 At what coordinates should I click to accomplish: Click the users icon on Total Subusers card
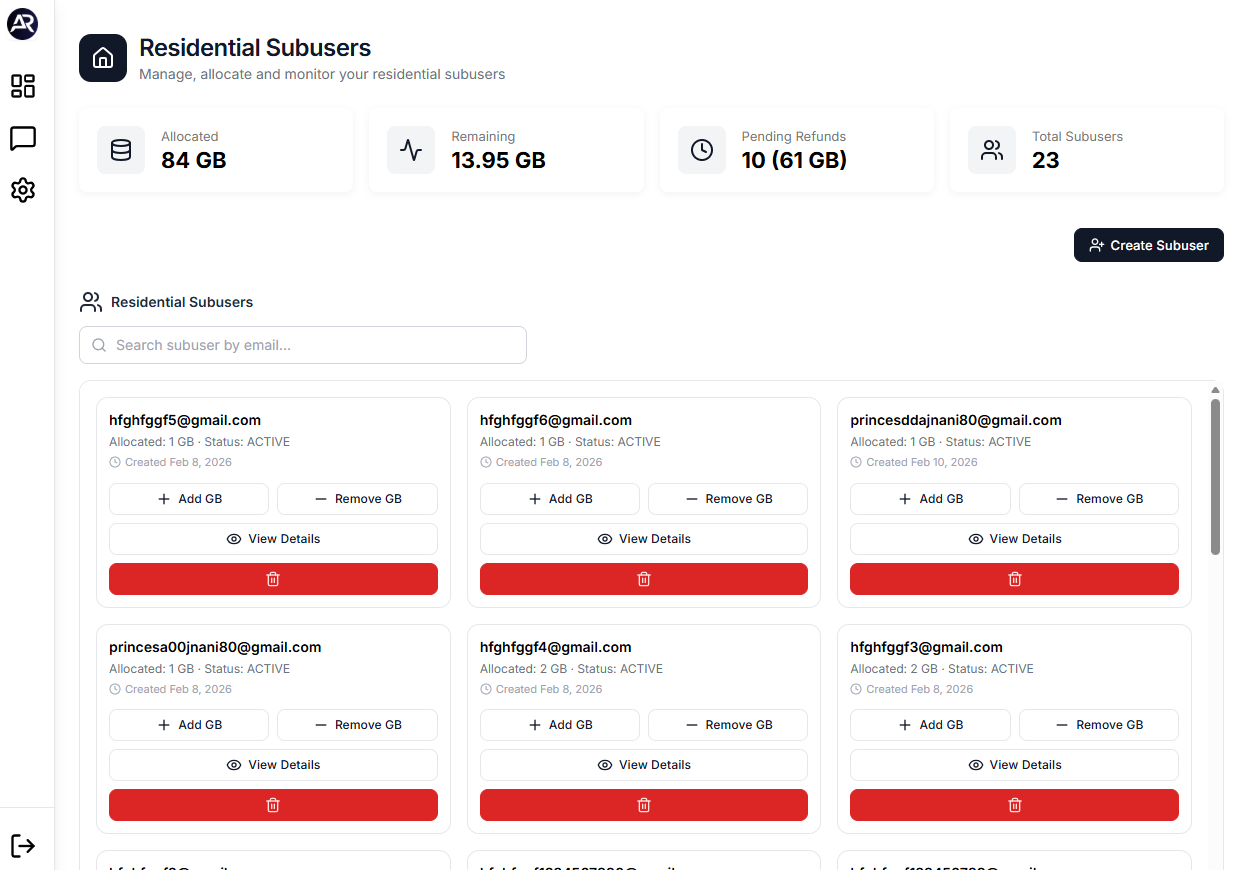click(x=992, y=150)
